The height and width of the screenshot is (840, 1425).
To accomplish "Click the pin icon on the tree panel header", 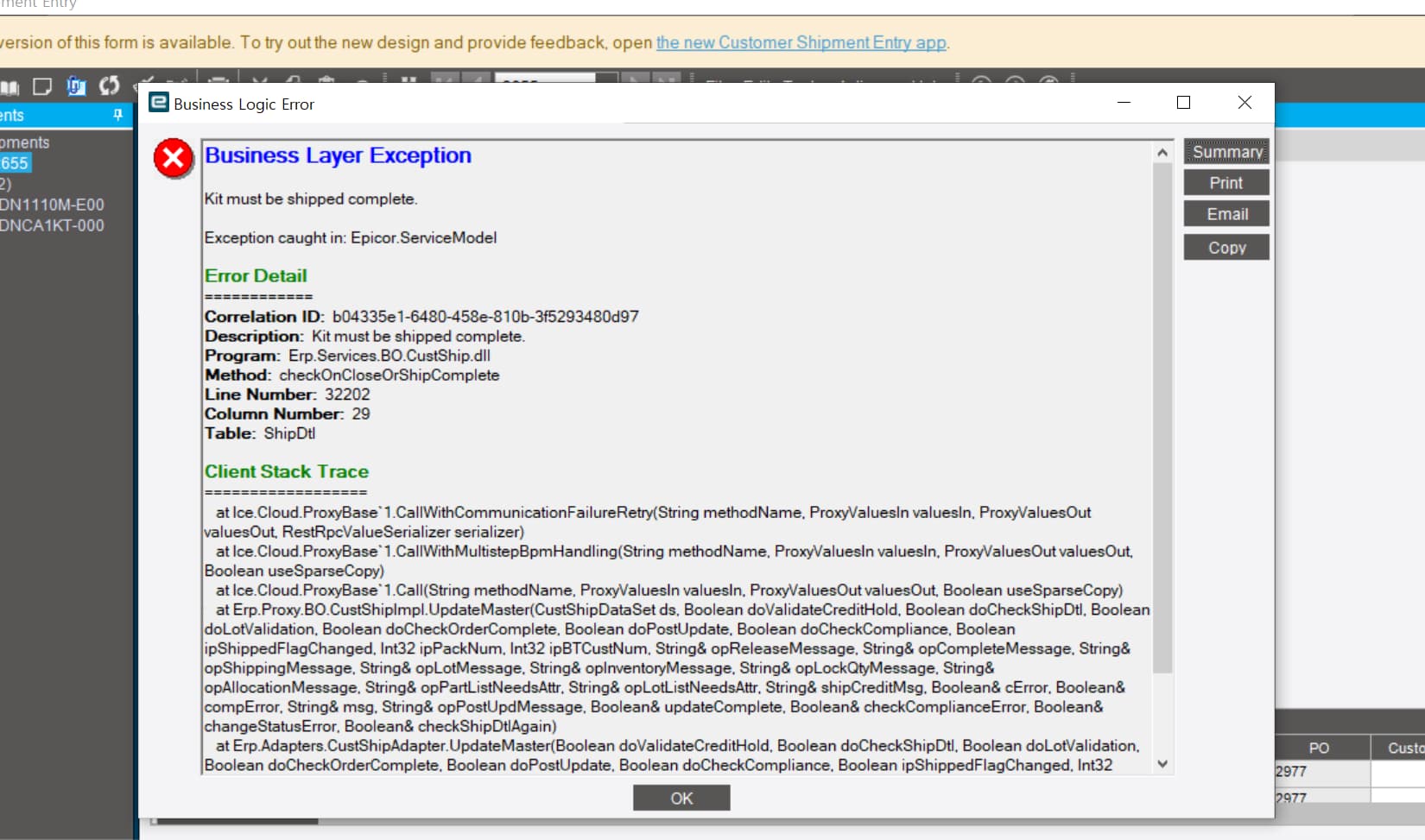I will click(118, 115).
